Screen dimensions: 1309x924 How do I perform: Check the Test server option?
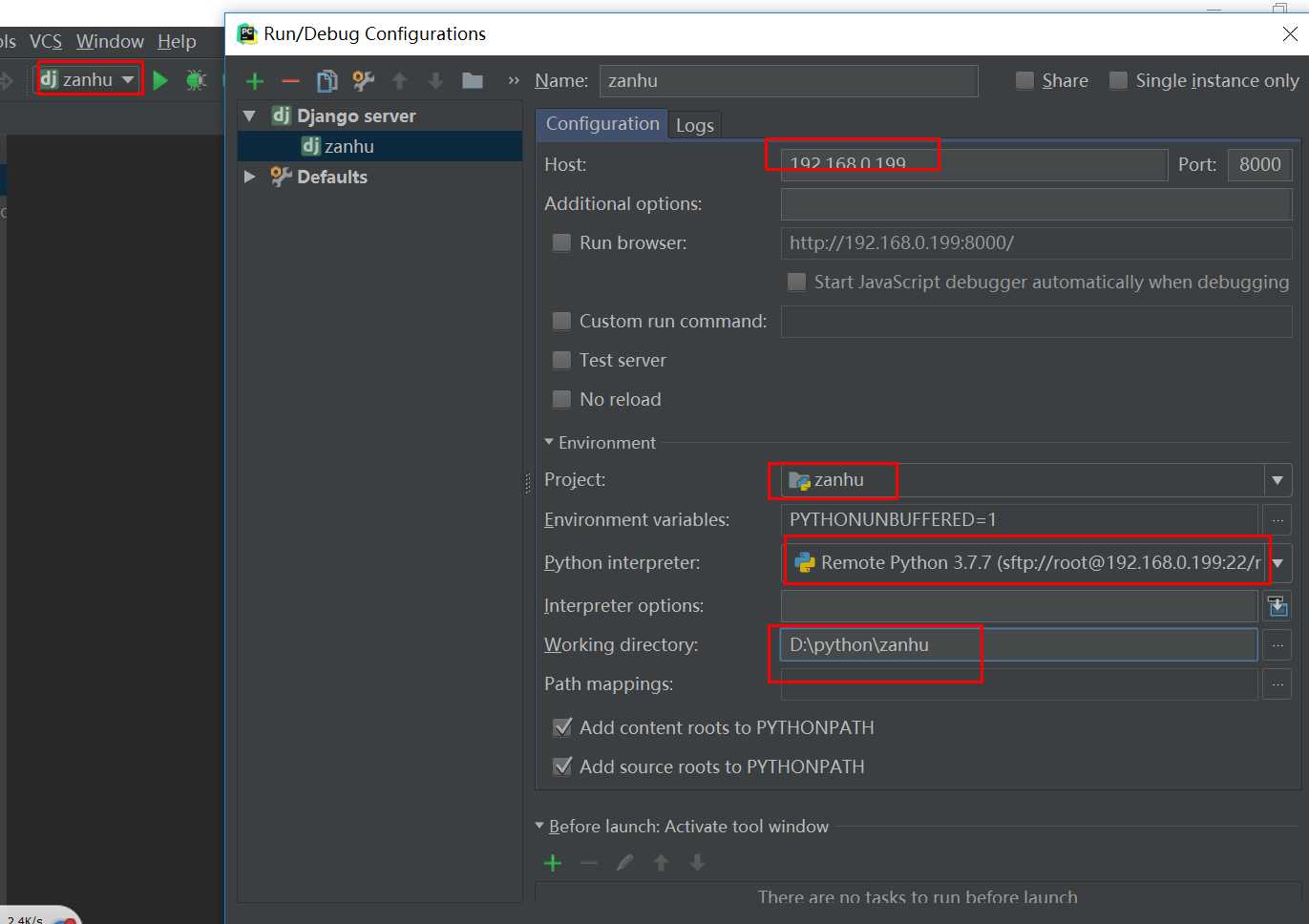click(562, 360)
